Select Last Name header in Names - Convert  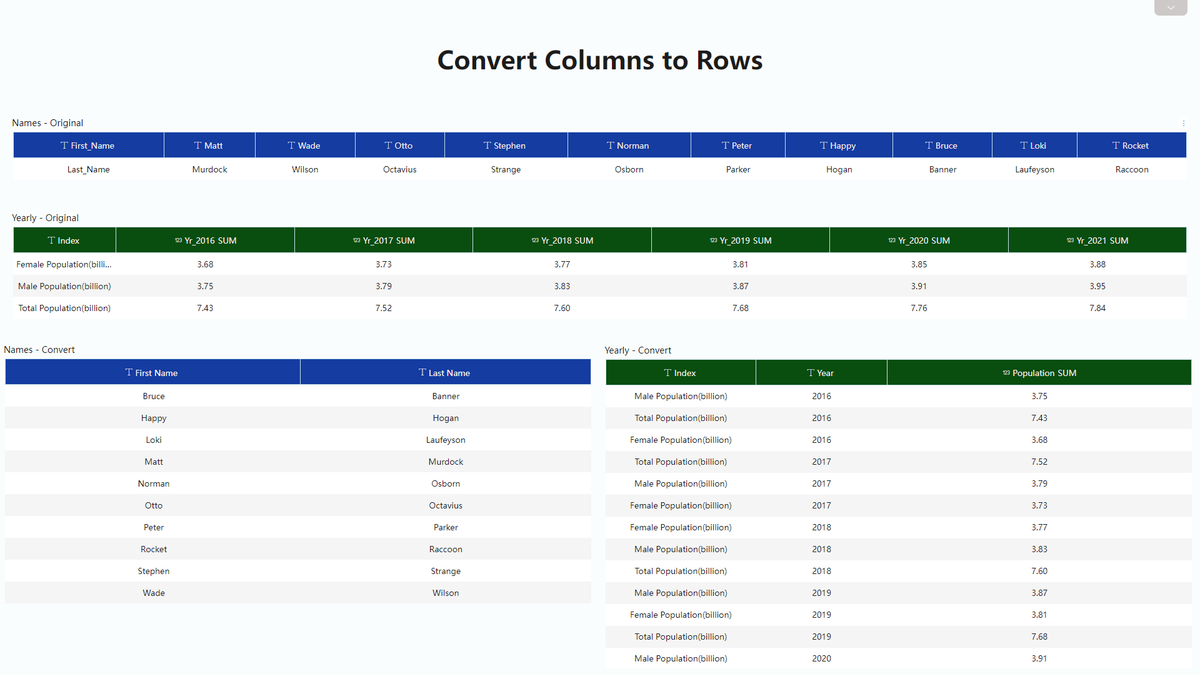(446, 372)
